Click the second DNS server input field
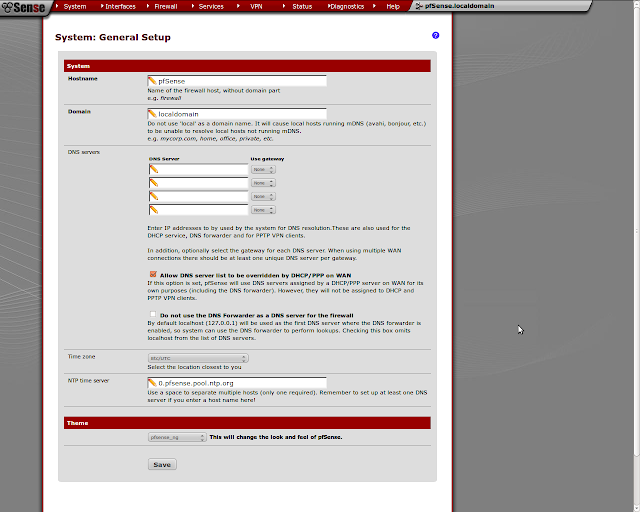Image resolution: width=640 pixels, height=512 pixels. pos(198,183)
